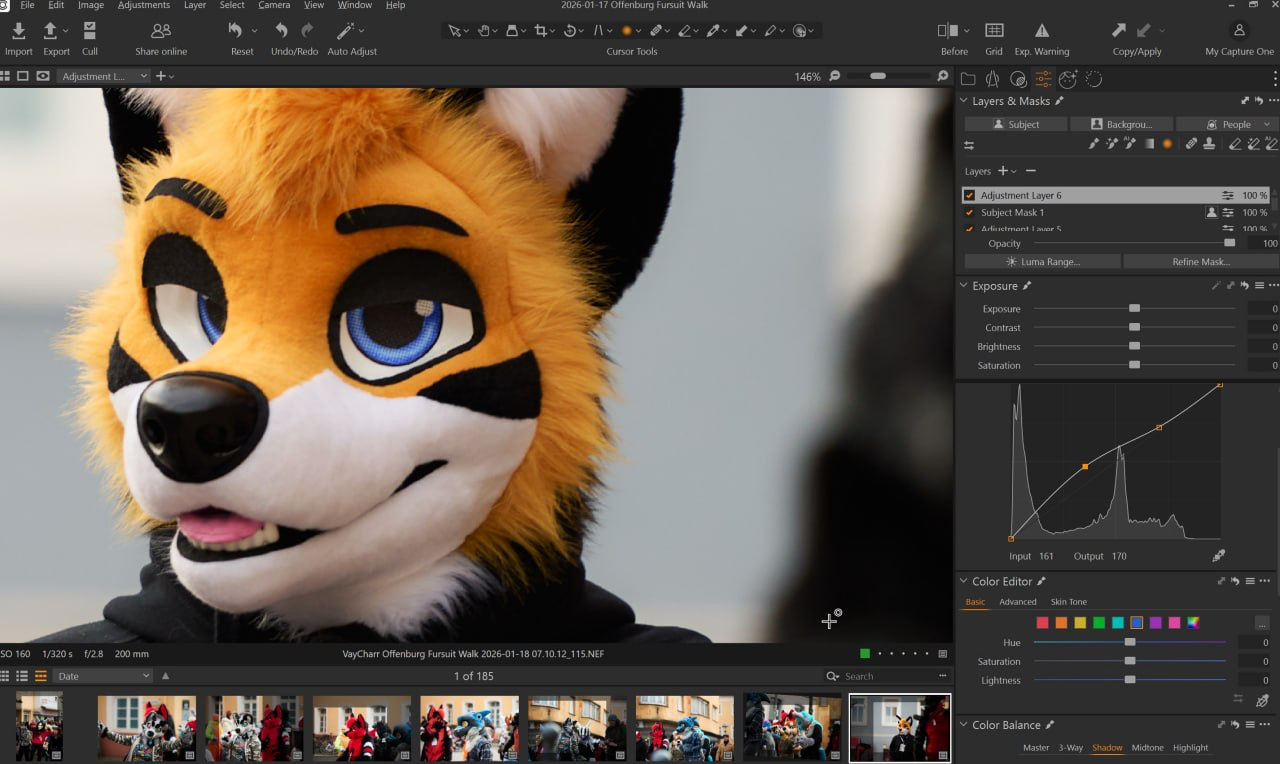The height and width of the screenshot is (764, 1280).
Task: Open the Adjustments menu
Action: (x=144, y=5)
